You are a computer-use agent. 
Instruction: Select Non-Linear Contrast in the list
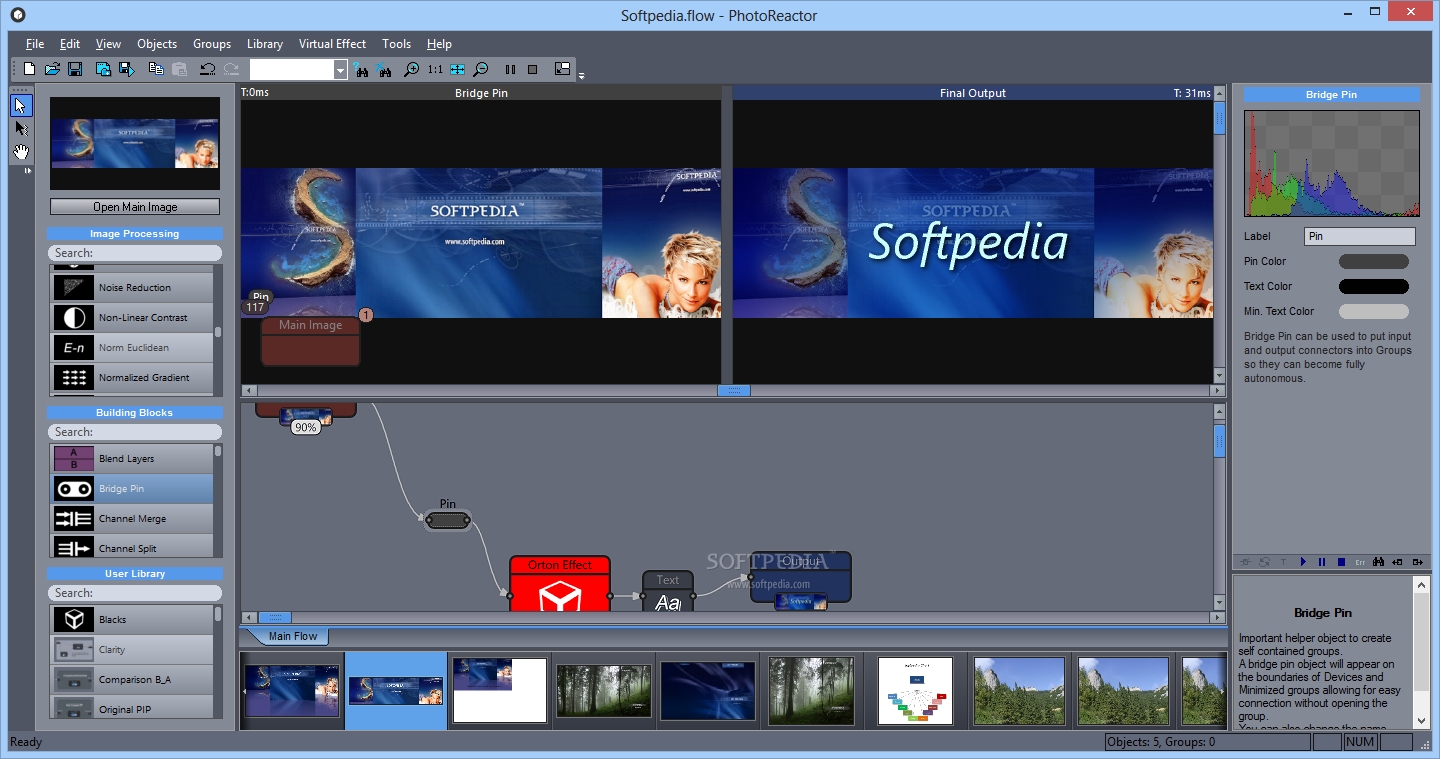132,317
